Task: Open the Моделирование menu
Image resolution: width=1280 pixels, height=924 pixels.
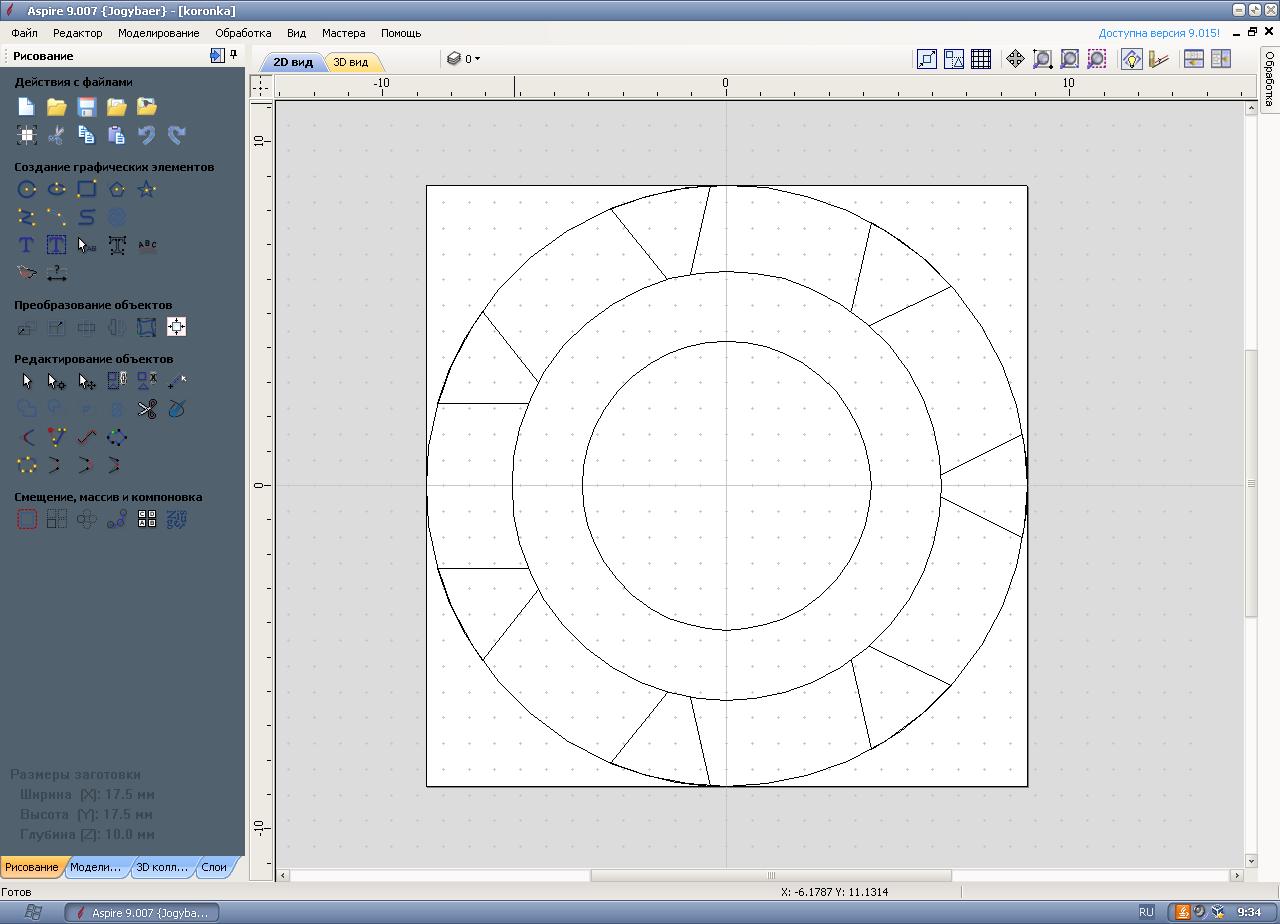Action: (158, 33)
